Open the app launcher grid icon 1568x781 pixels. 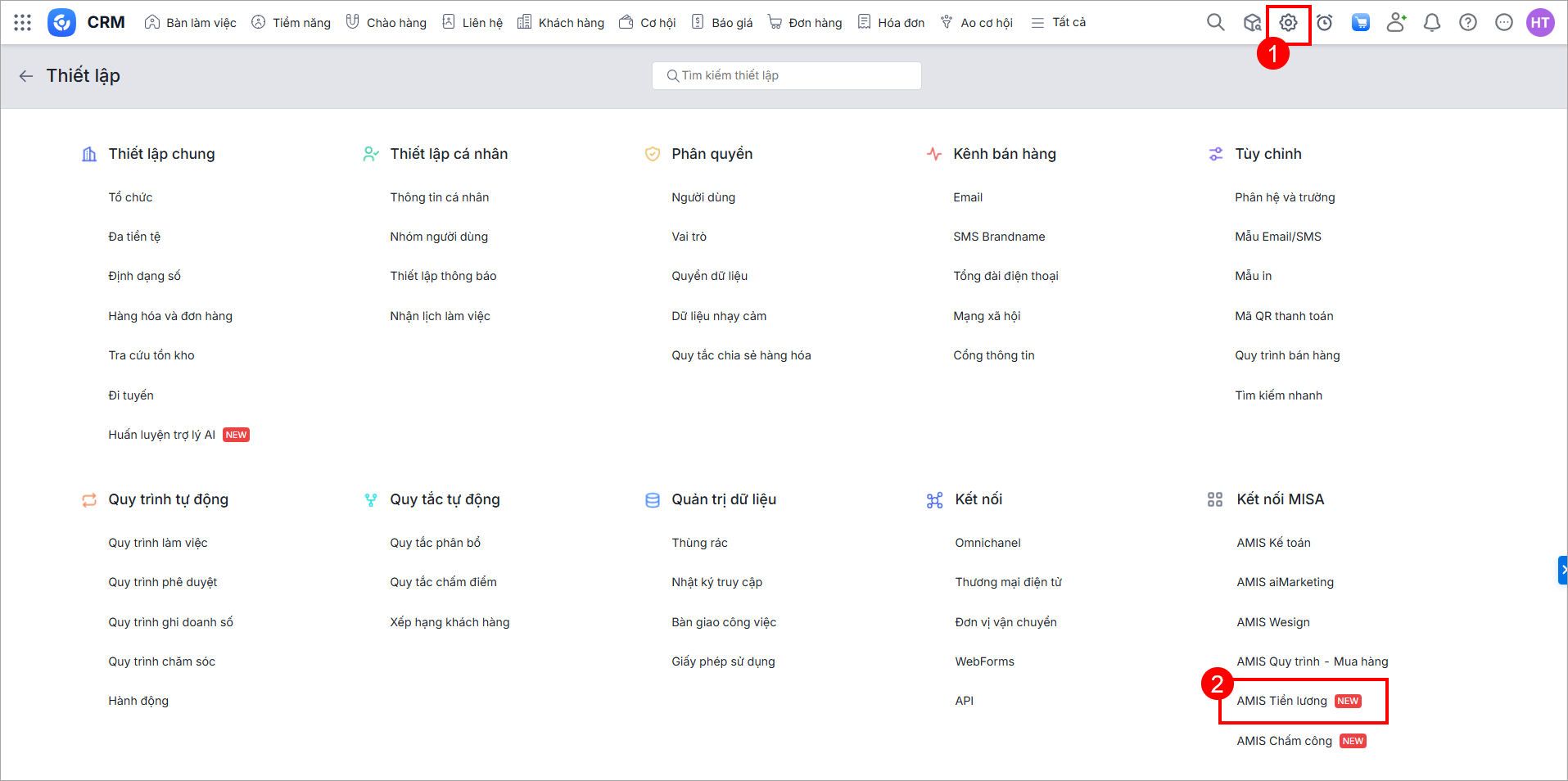click(x=23, y=23)
